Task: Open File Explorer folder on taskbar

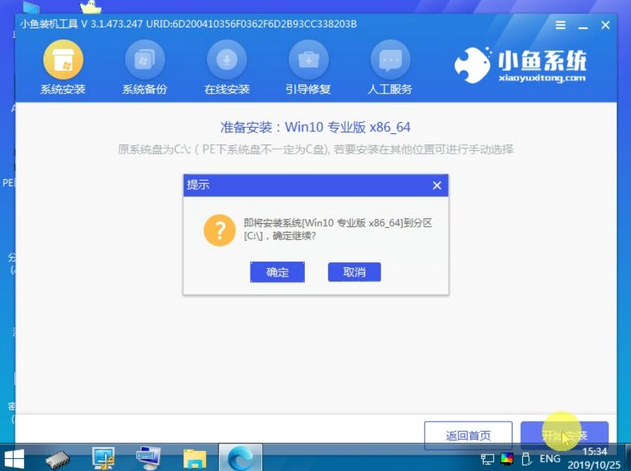Action: point(195,459)
